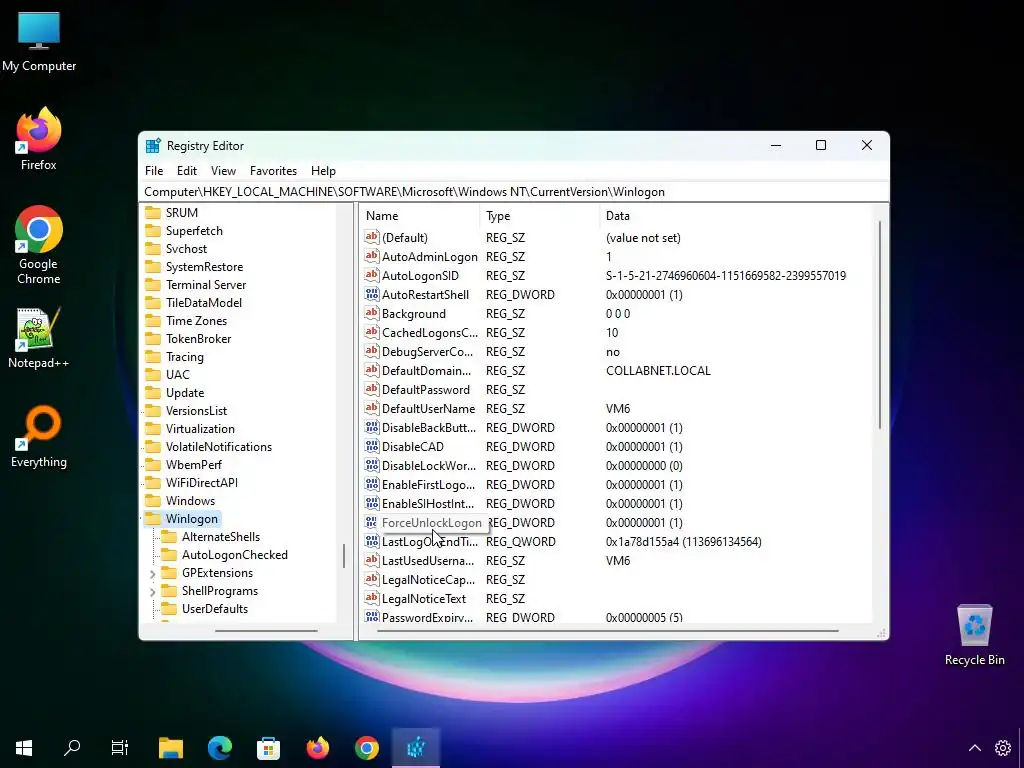Click the Firefox taskbar icon
This screenshot has width=1024, height=768.
318,748
